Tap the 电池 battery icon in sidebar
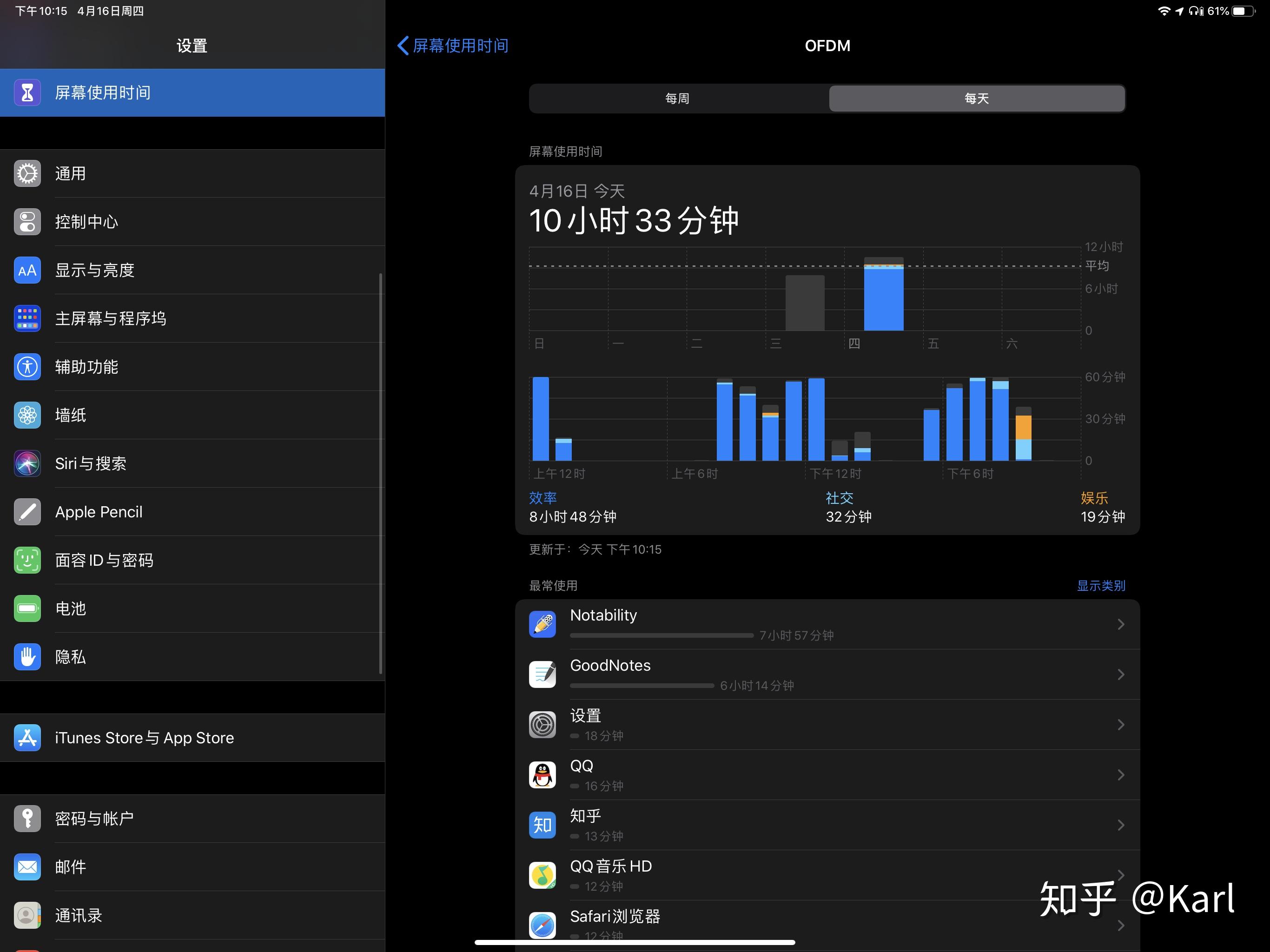 27,608
